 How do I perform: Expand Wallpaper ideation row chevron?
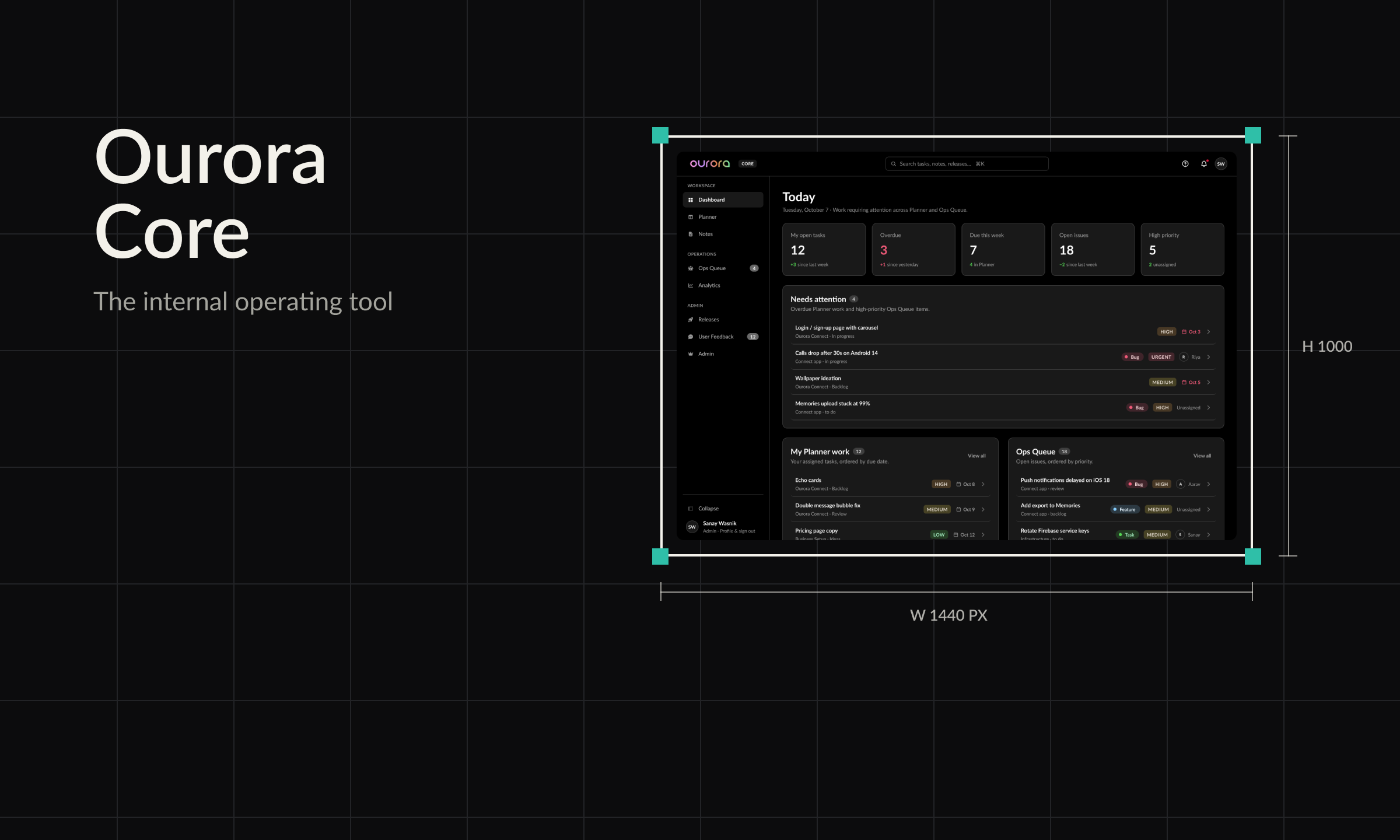[x=1209, y=383]
